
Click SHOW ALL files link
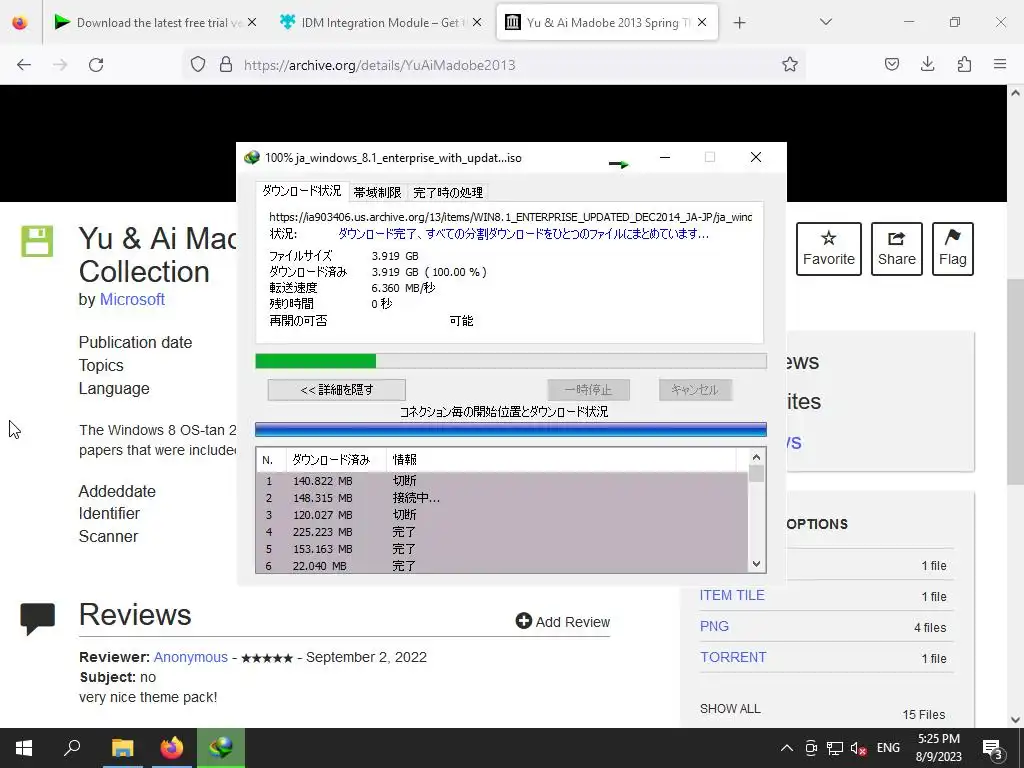(x=730, y=709)
